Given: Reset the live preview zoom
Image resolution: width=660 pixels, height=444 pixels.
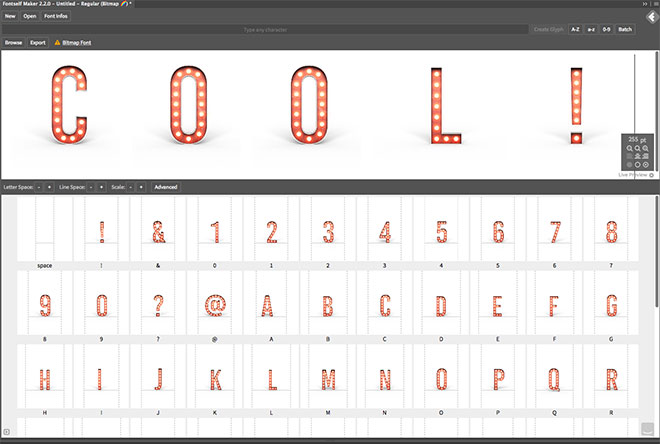Looking at the screenshot, I should pos(638,148).
